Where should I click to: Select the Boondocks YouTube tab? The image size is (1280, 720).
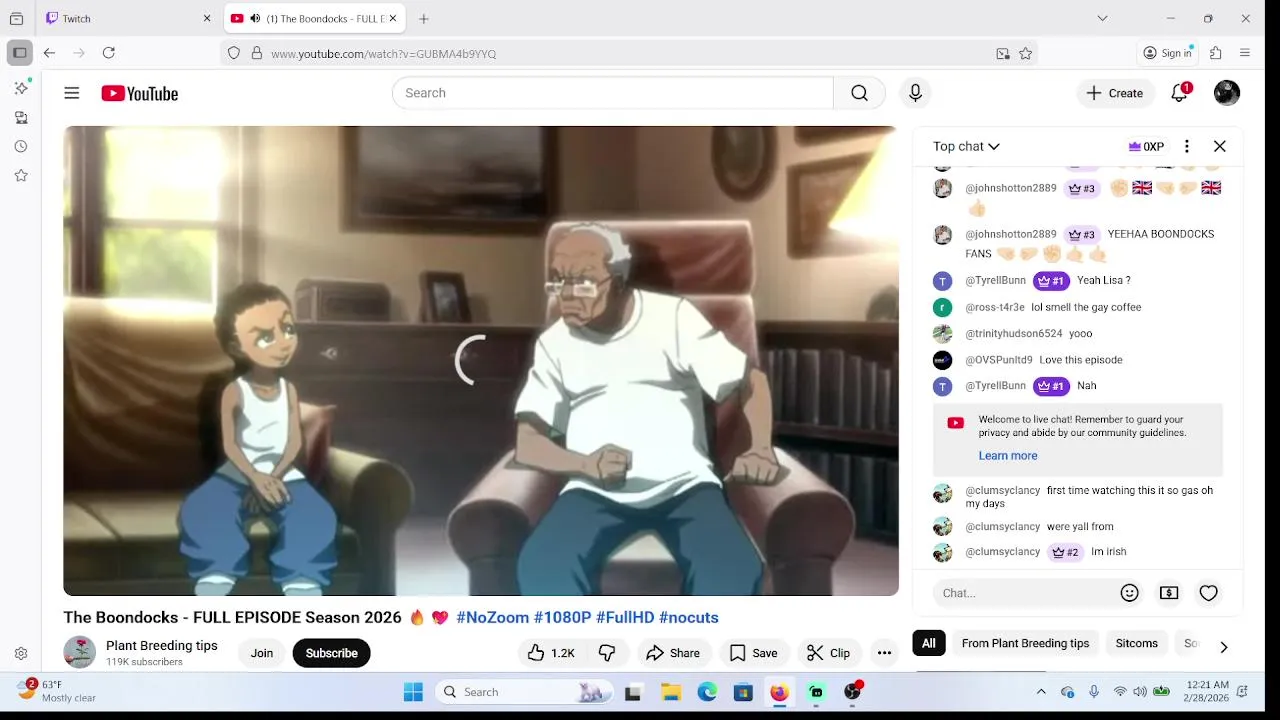coord(314,19)
